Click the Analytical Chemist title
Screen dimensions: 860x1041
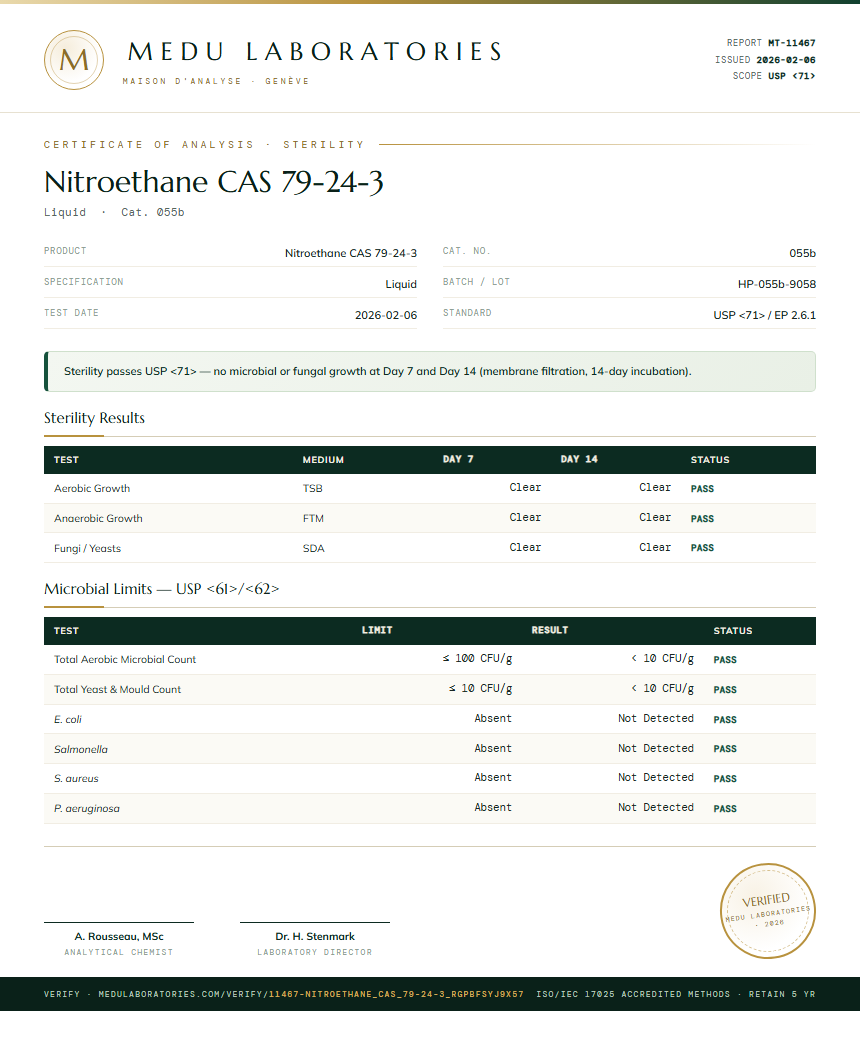pyautogui.click(x=119, y=953)
